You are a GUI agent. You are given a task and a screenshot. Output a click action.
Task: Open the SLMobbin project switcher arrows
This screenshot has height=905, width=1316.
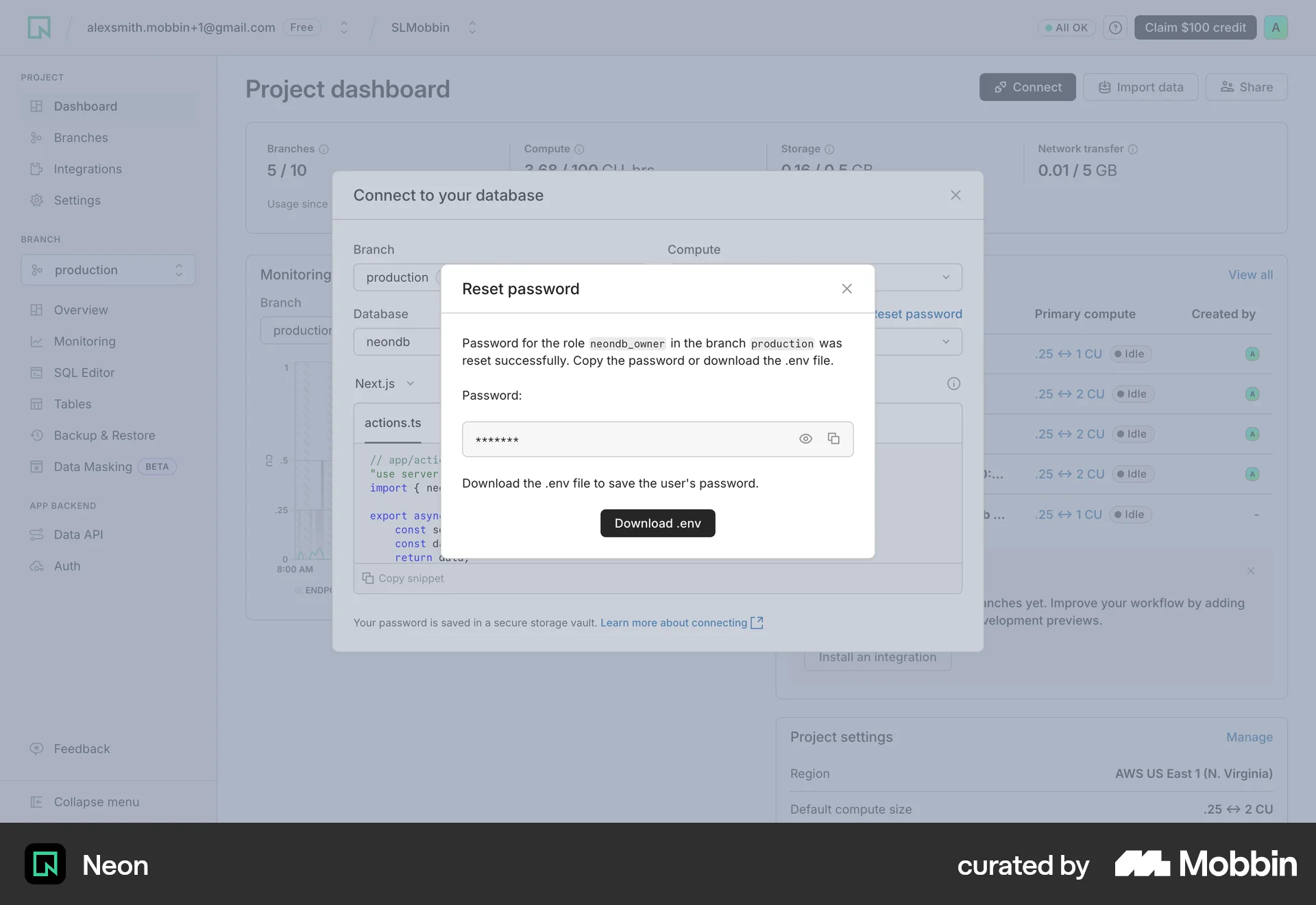(472, 27)
